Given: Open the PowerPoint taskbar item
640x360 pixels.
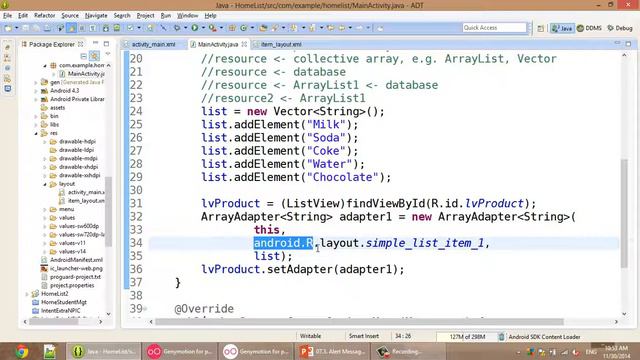Looking at the screenshot, I should point(332,351).
